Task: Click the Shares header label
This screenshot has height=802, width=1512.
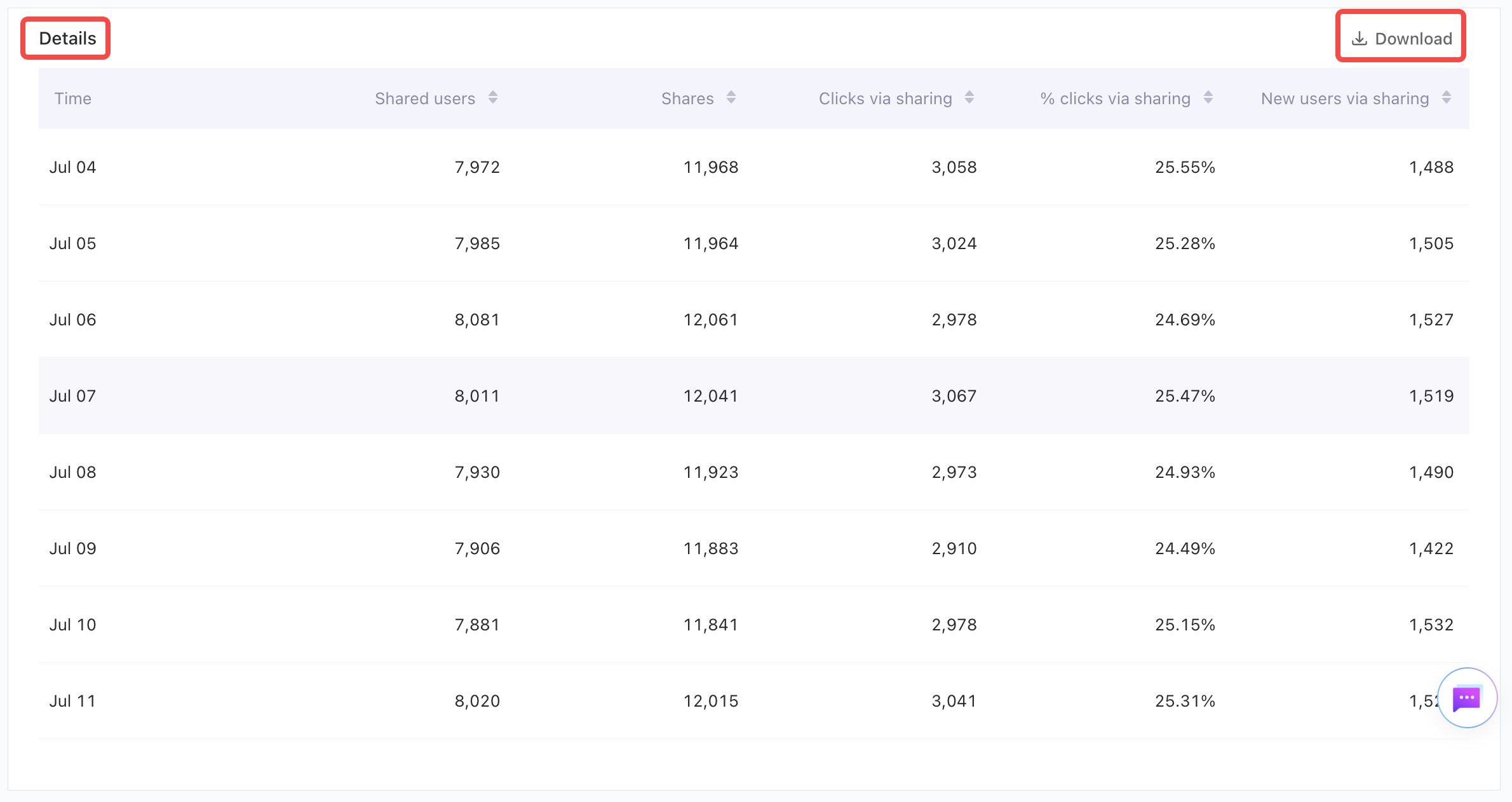Action: point(687,99)
